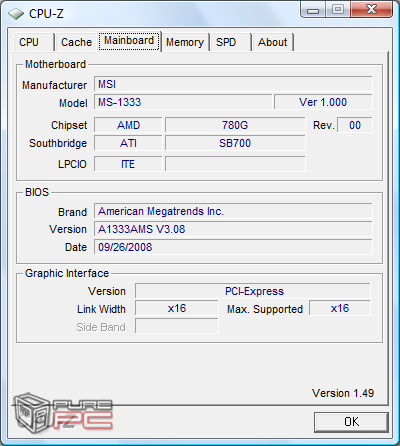Click the empty LPCIO model field
Viewport: 400px width, 446px height.
[235, 164]
